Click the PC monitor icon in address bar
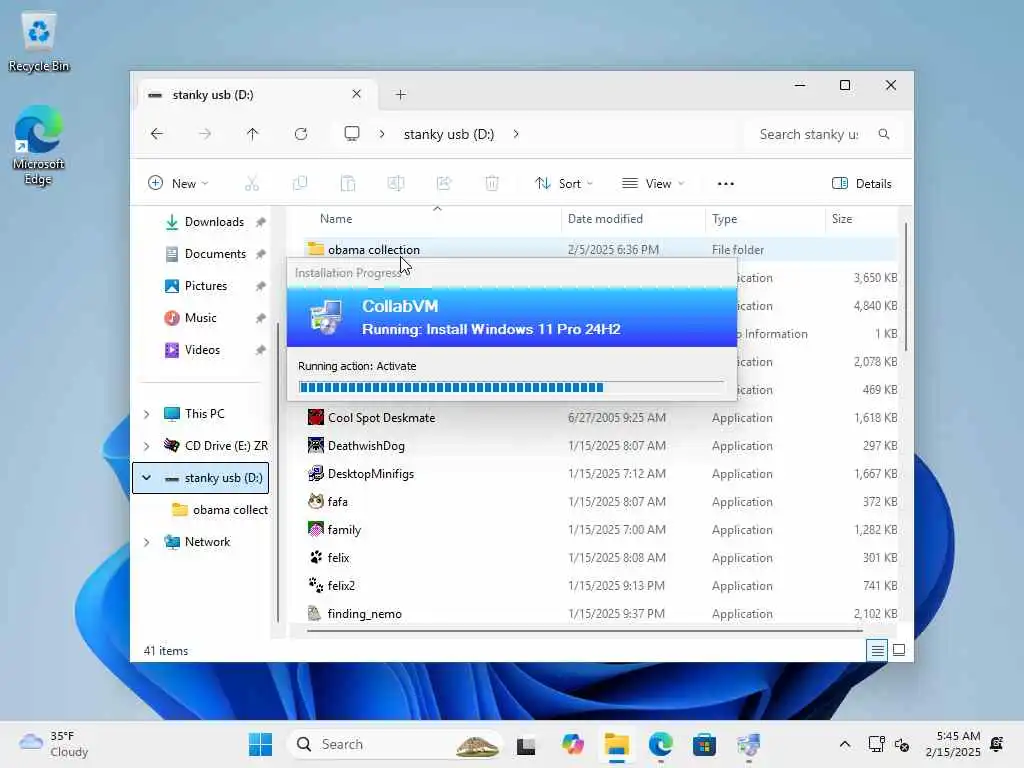 pyautogui.click(x=352, y=134)
